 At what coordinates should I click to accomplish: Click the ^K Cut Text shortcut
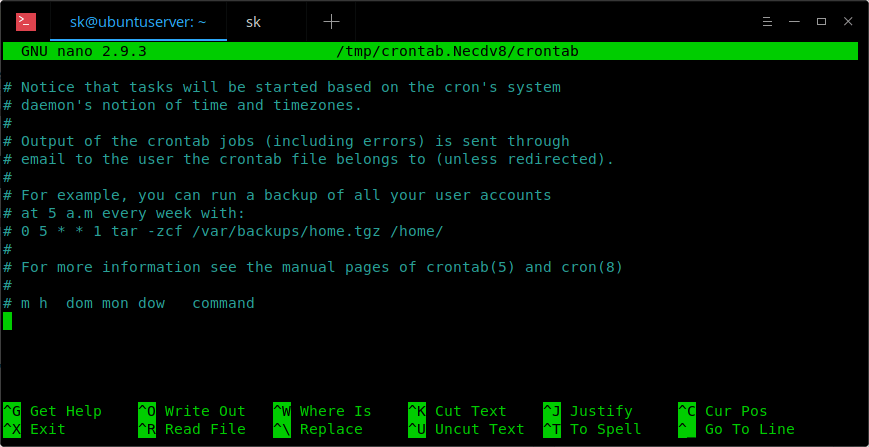coord(457,411)
